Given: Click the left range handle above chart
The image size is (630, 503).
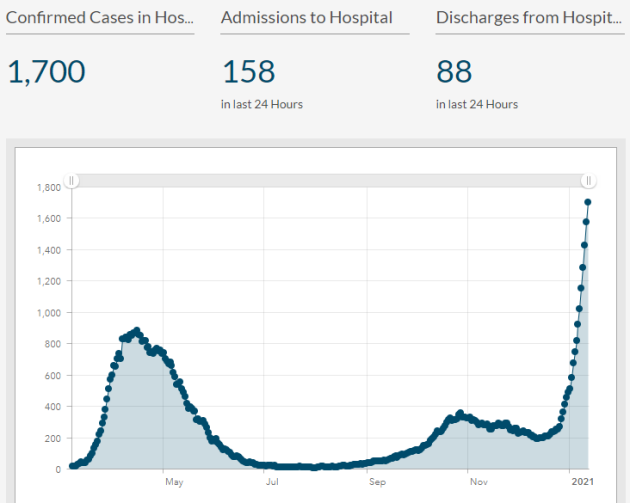Looking at the screenshot, I should click(72, 181).
